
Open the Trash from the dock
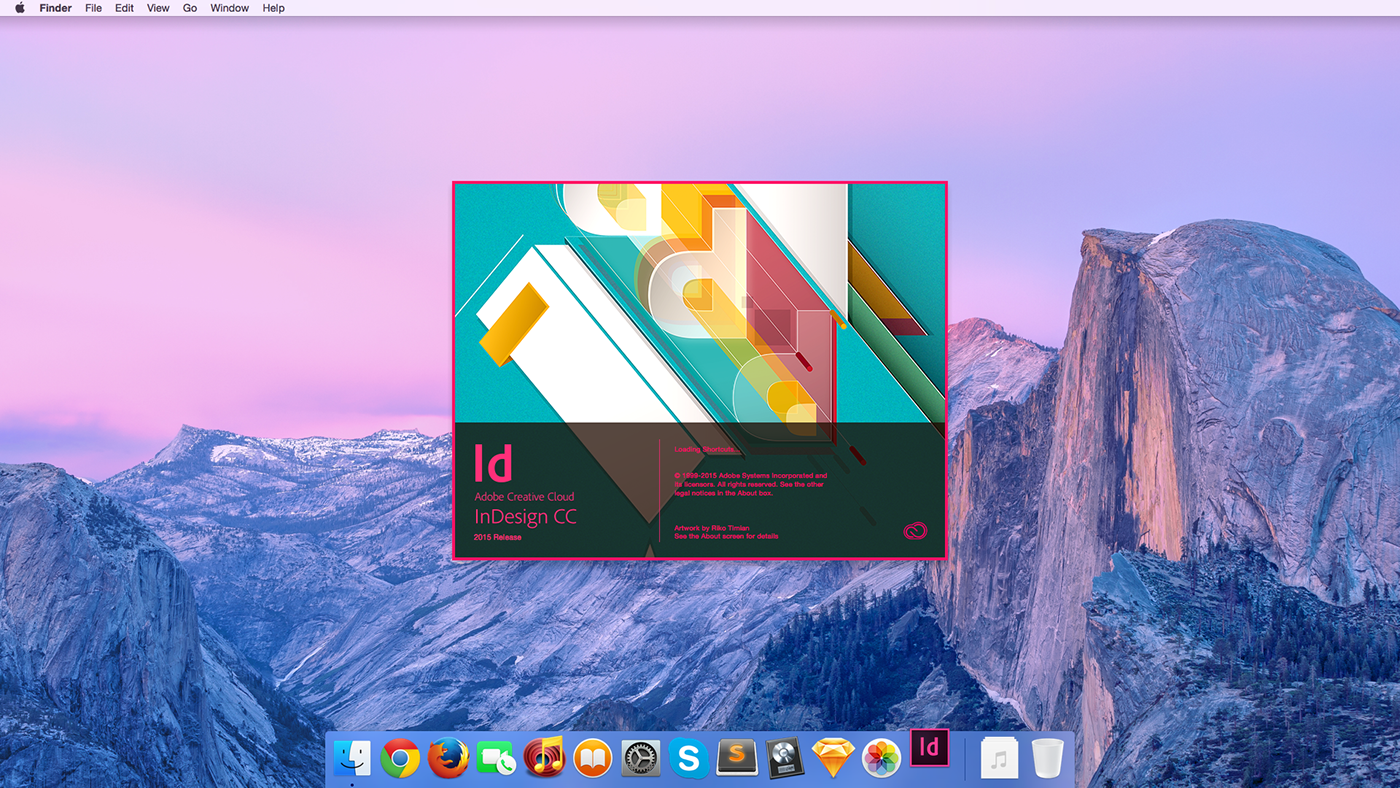coord(1047,759)
